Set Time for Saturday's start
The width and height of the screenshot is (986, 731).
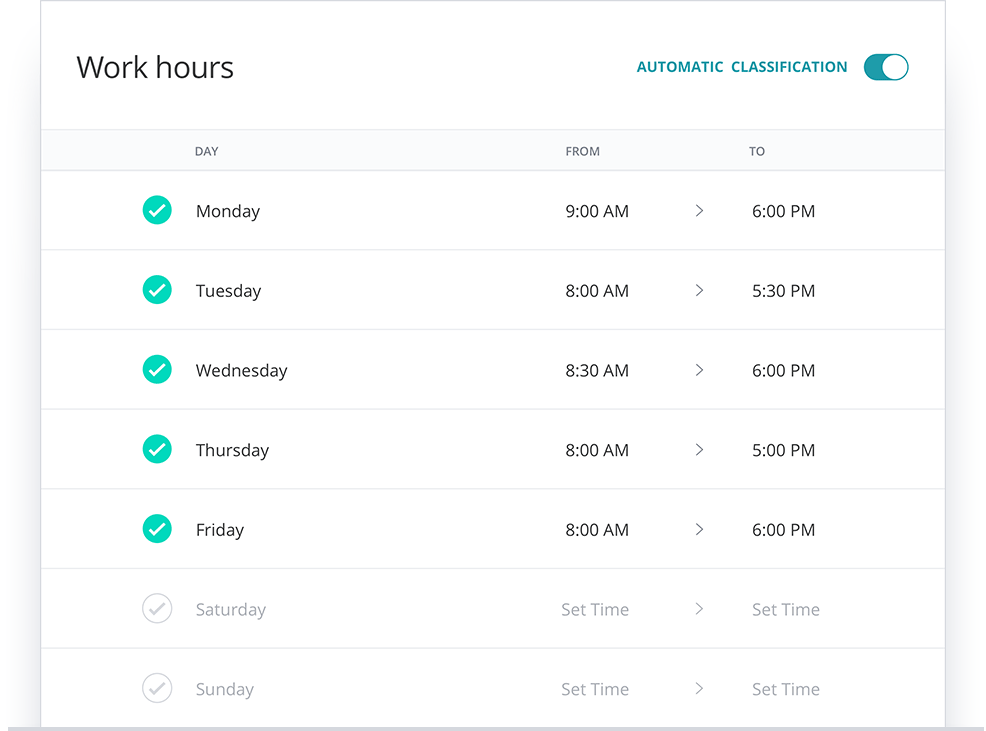tap(595, 610)
